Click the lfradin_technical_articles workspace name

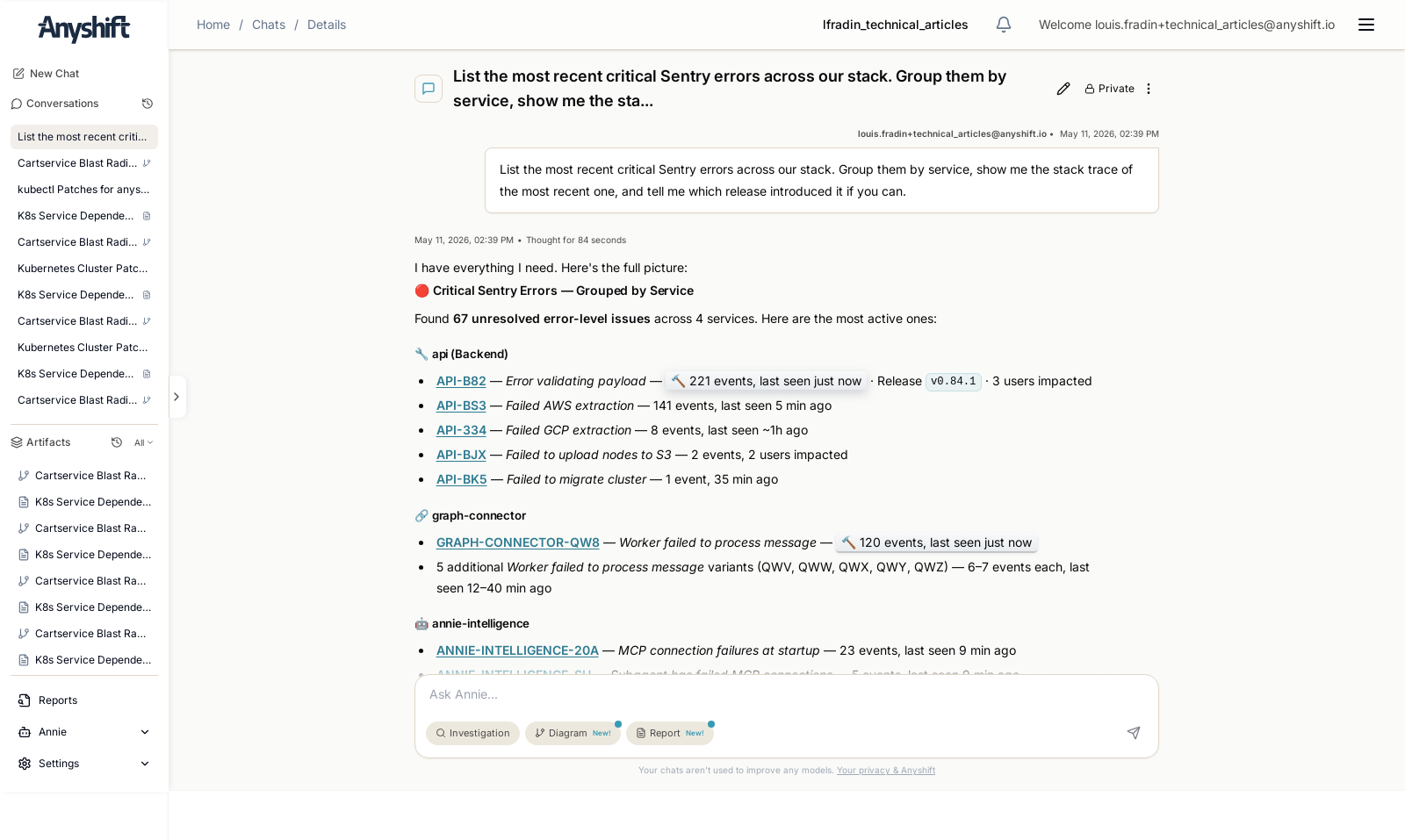[x=895, y=25]
